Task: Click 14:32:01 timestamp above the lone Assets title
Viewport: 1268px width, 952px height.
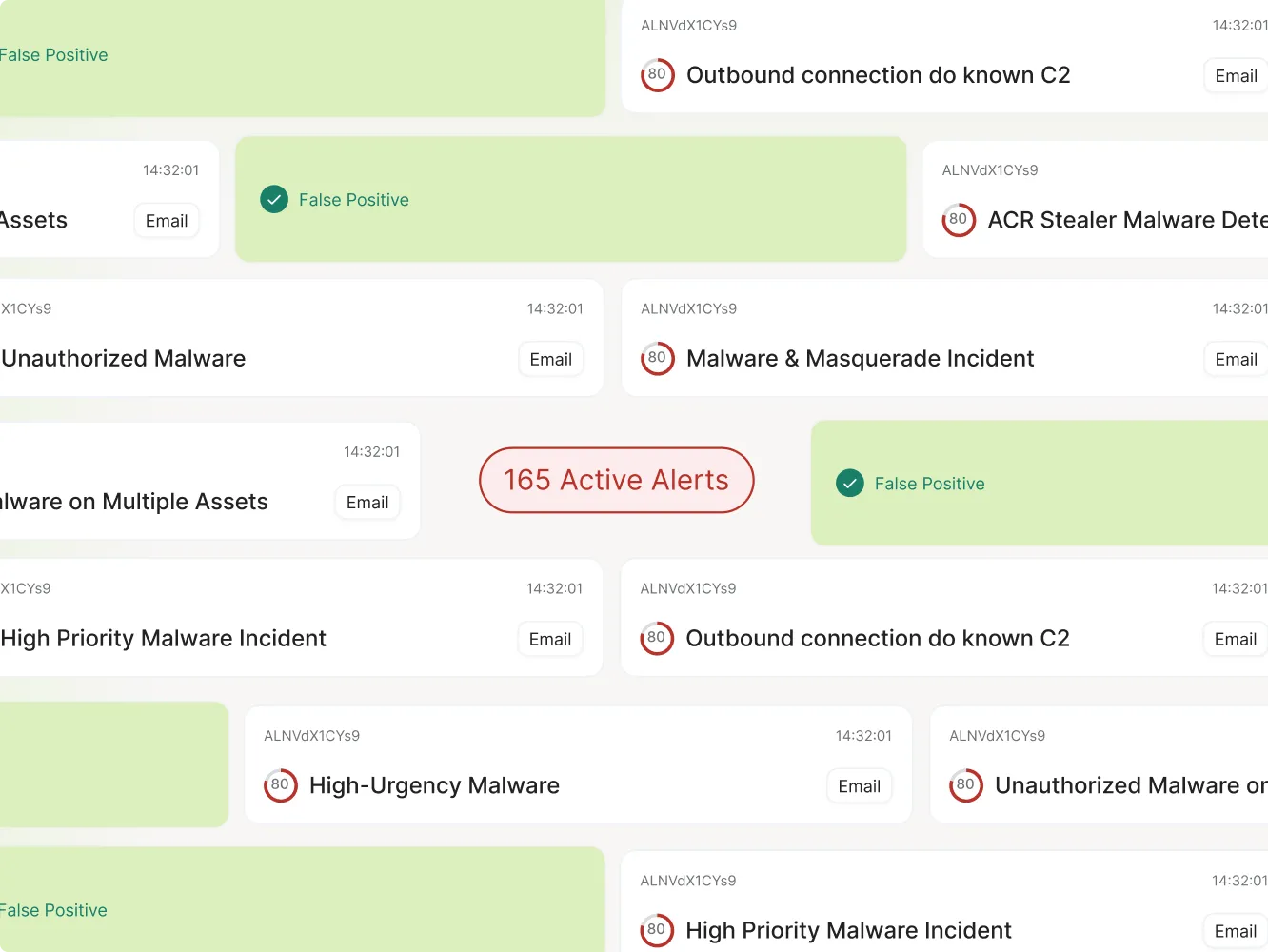Action: 171,170
